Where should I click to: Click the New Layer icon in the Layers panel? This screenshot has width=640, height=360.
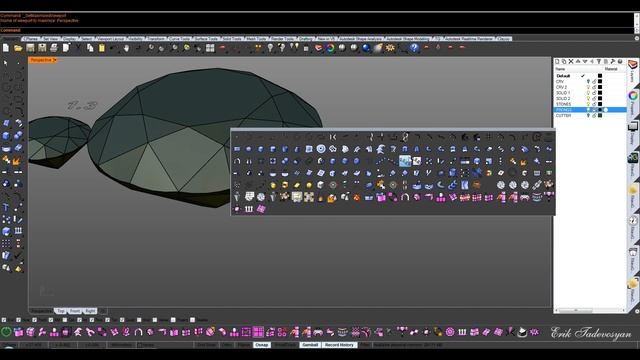pyautogui.click(x=557, y=61)
